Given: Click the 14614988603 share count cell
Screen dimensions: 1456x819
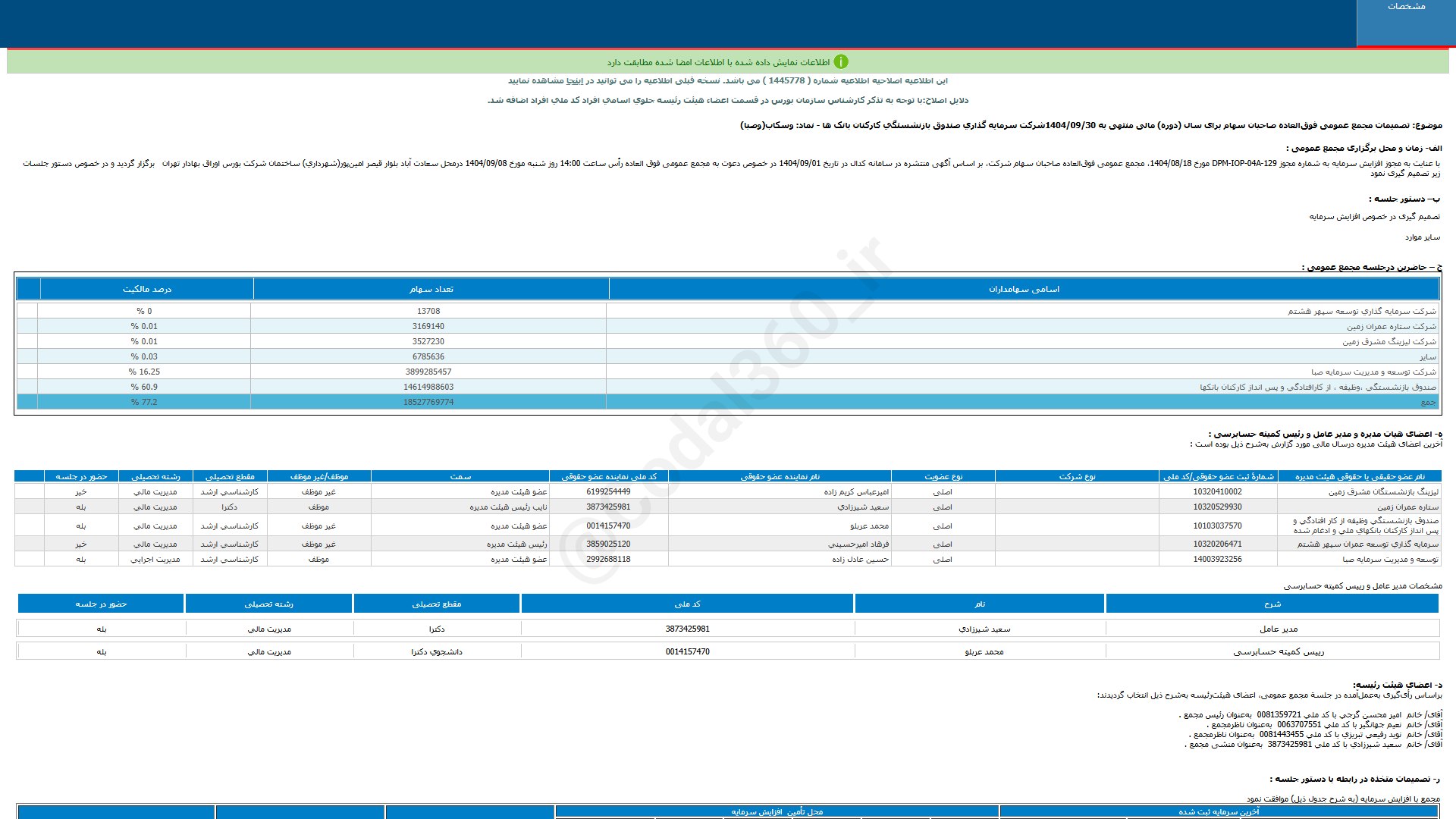Looking at the screenshot, I should coord(428,387).
